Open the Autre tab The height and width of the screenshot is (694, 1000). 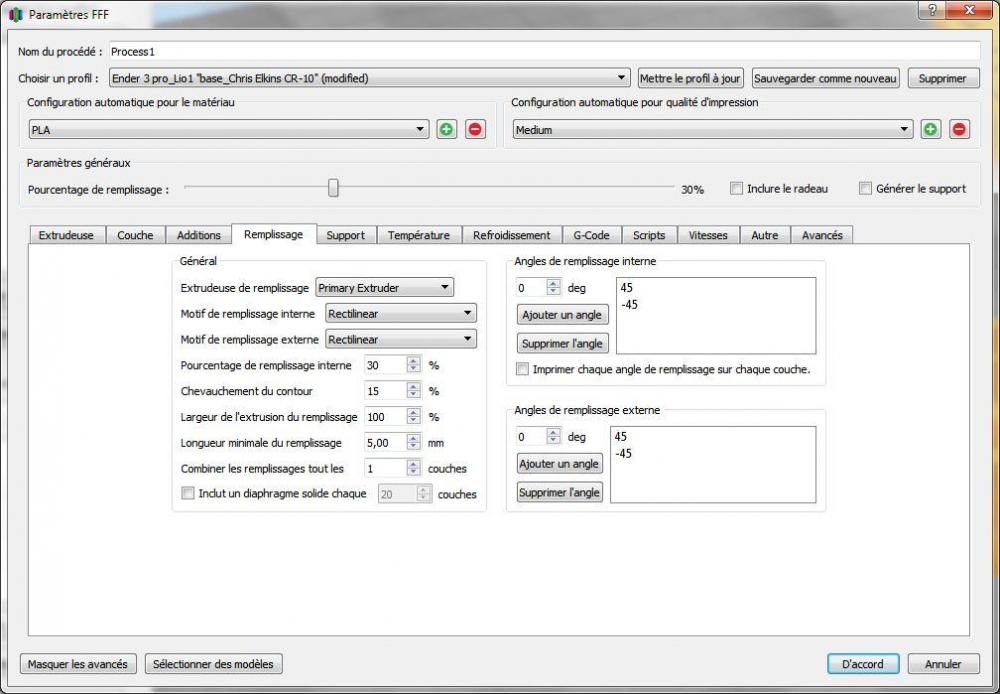pyautogui.click(x=765, y=235)
